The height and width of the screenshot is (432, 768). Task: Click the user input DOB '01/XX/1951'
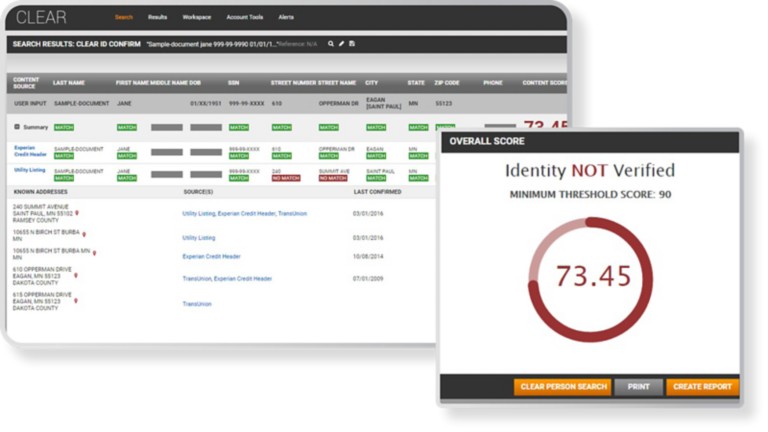pyautogui.click(x=206, y=104)
